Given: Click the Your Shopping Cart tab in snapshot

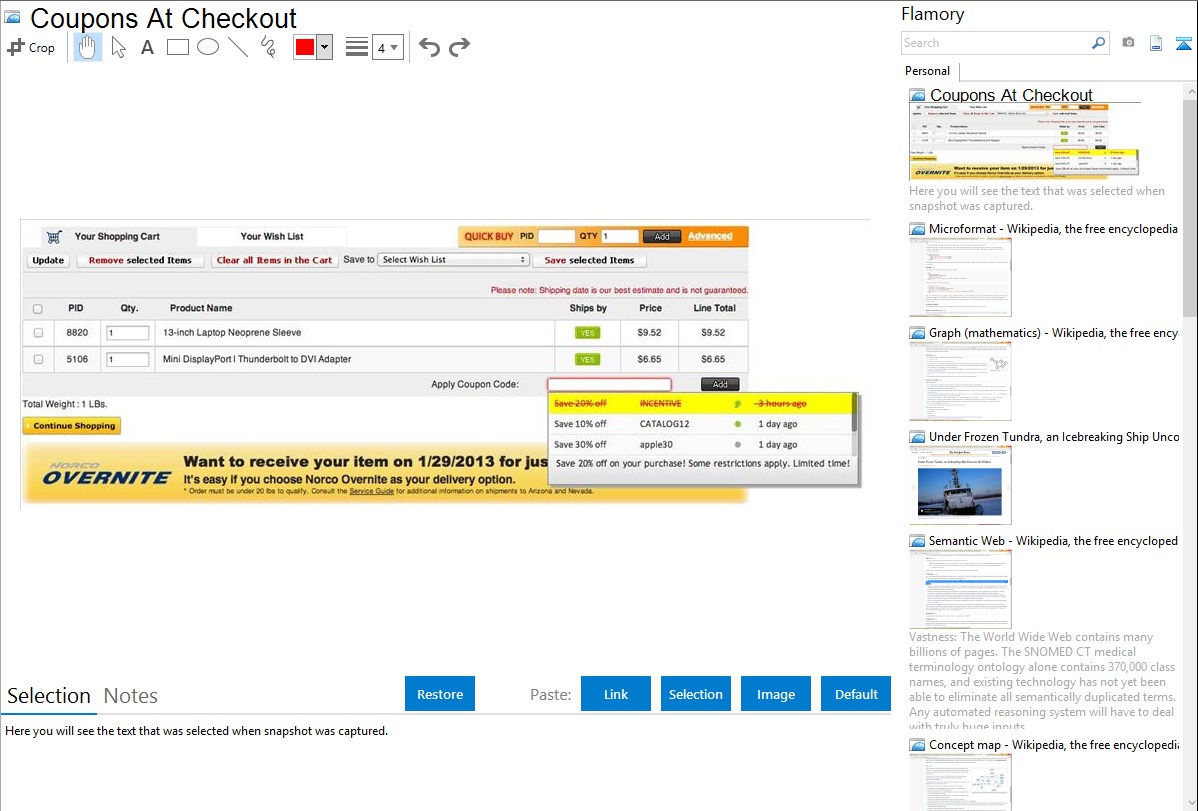Looking at the screenshot, I should coord(117,236).
